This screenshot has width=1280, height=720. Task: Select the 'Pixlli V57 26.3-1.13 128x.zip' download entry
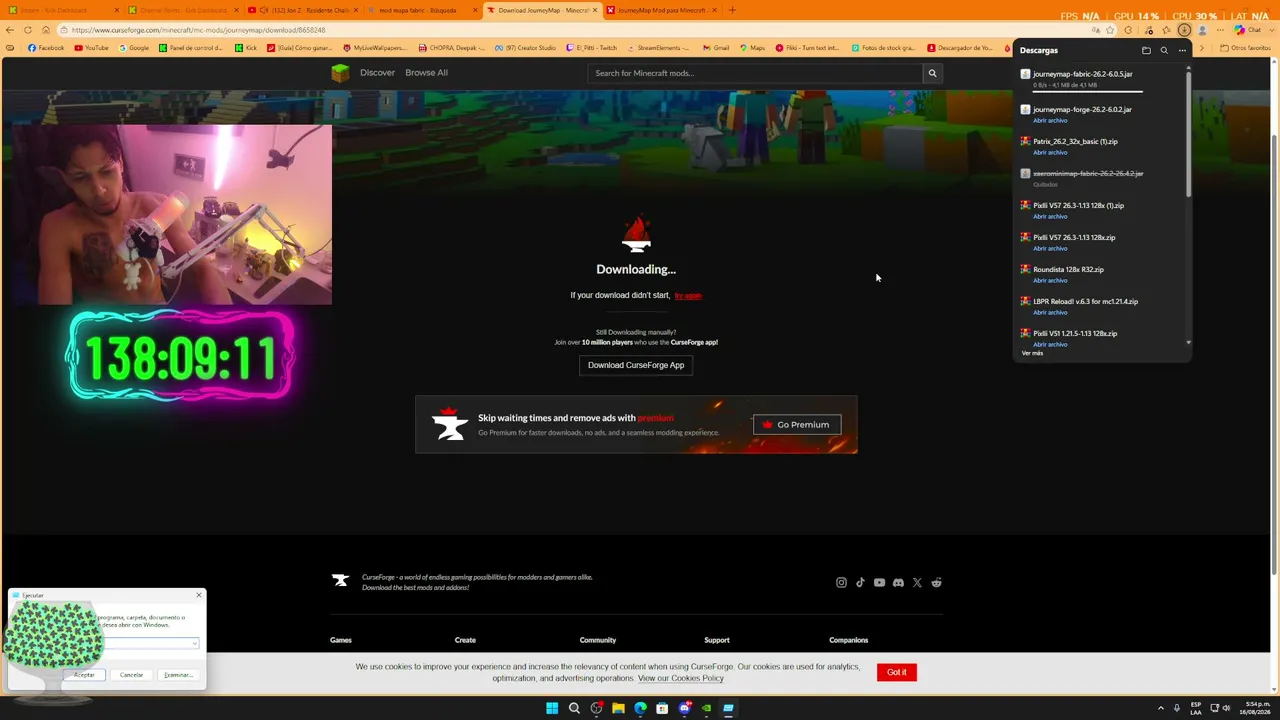tap(1074, 238)
